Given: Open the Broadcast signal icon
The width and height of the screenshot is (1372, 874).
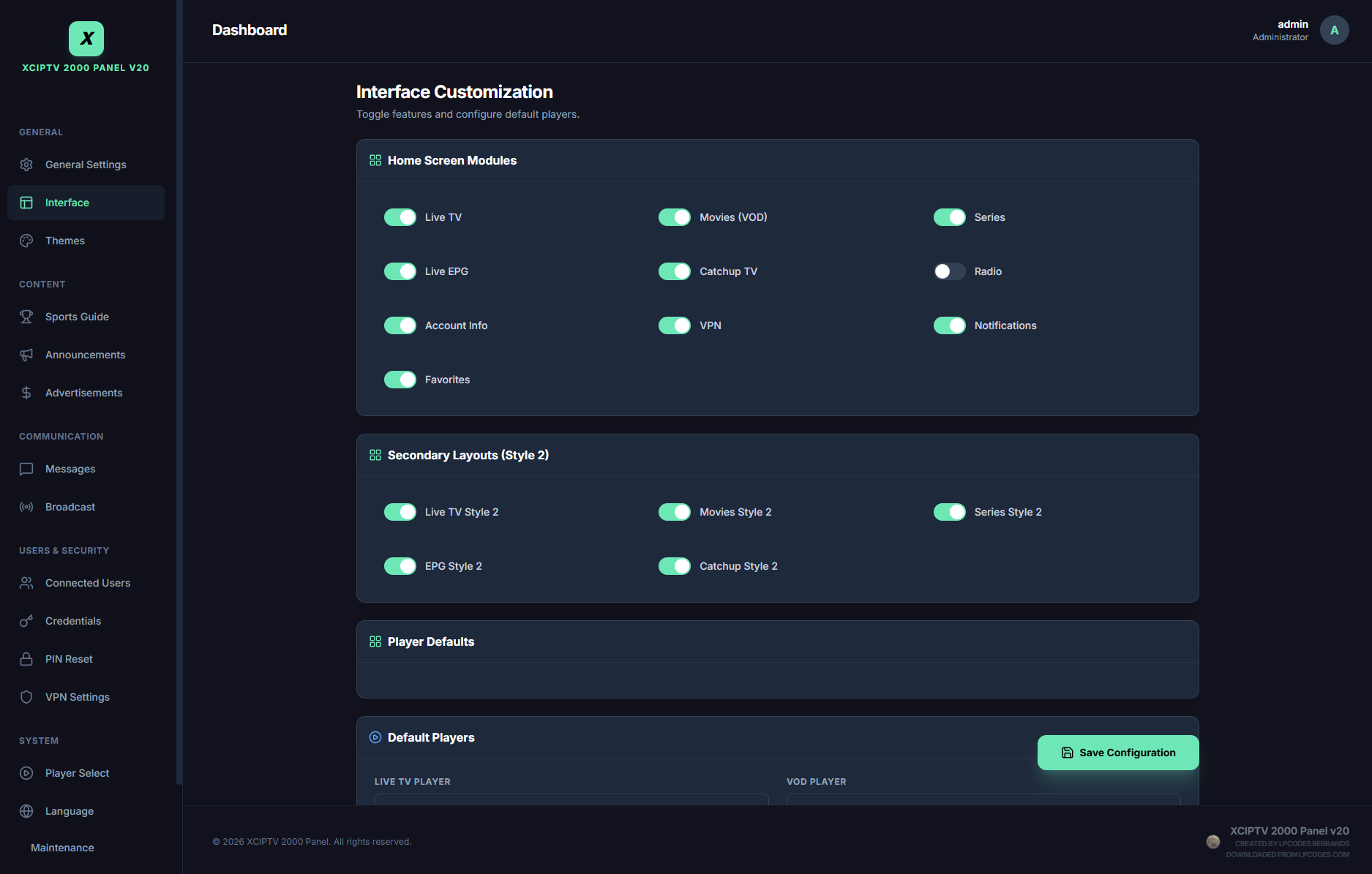Looking at the screenshot, I should (x=26, y=507).
